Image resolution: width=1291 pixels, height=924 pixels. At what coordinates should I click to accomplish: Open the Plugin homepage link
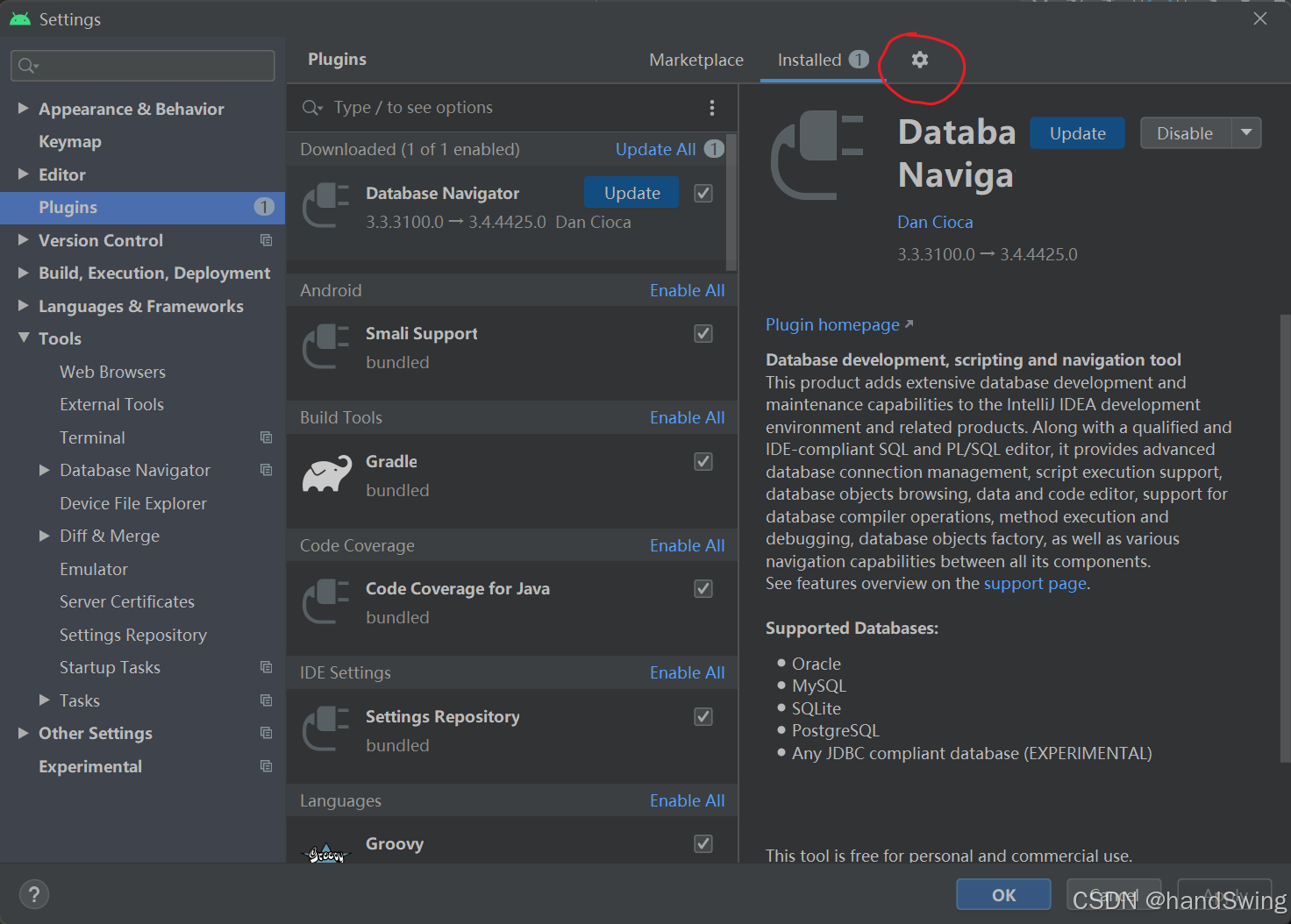click(x=831, y=324)
